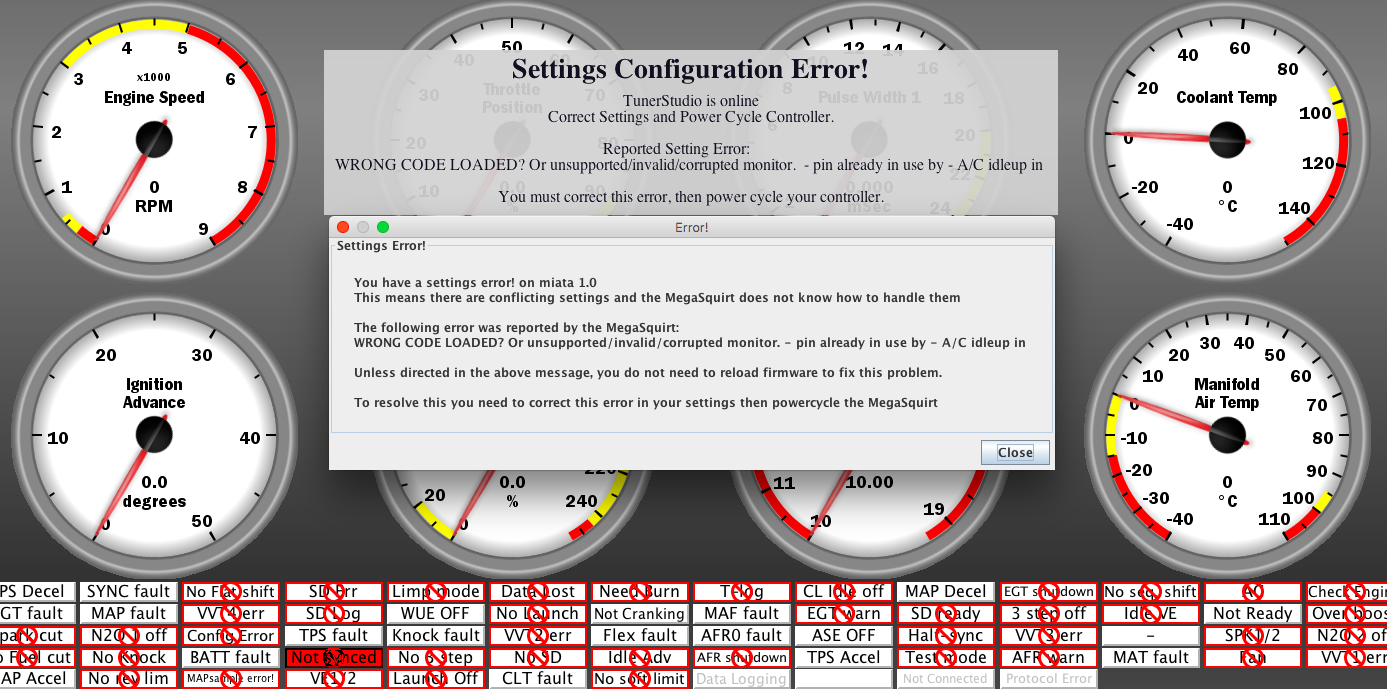Click the T-log indicator
This screenshot has width=1387, height=689.
741,591
